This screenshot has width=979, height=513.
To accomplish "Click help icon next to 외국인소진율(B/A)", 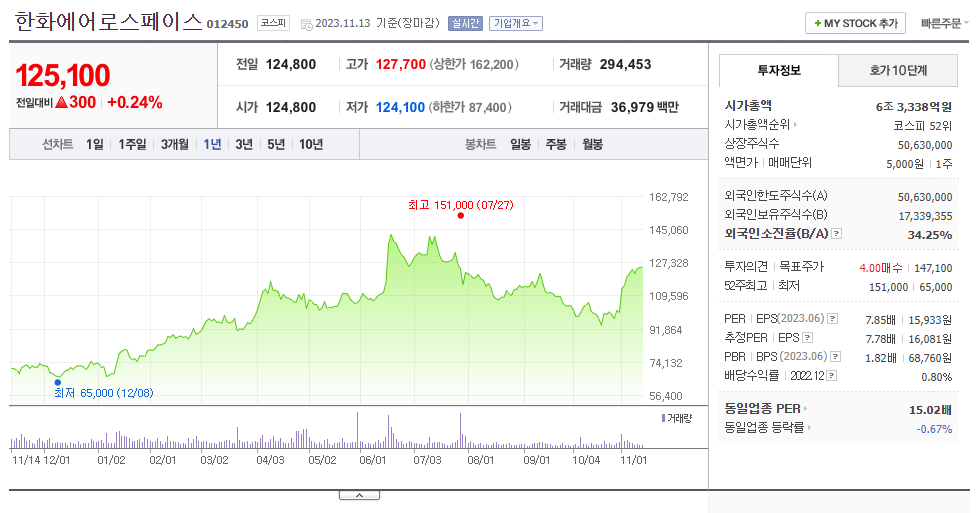I will (837, 233).
